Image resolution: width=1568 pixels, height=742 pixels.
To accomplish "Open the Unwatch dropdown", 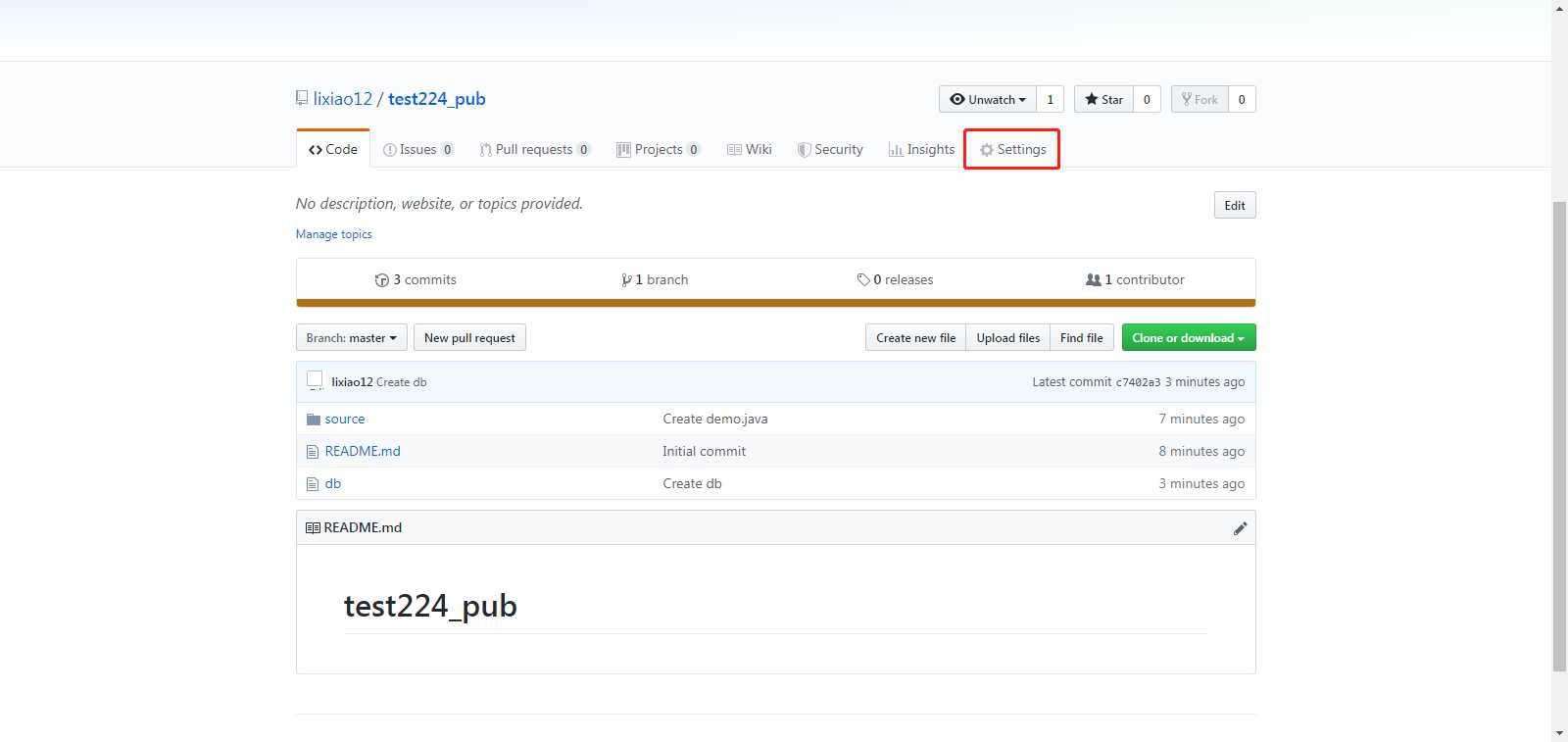I will point(988,99).
